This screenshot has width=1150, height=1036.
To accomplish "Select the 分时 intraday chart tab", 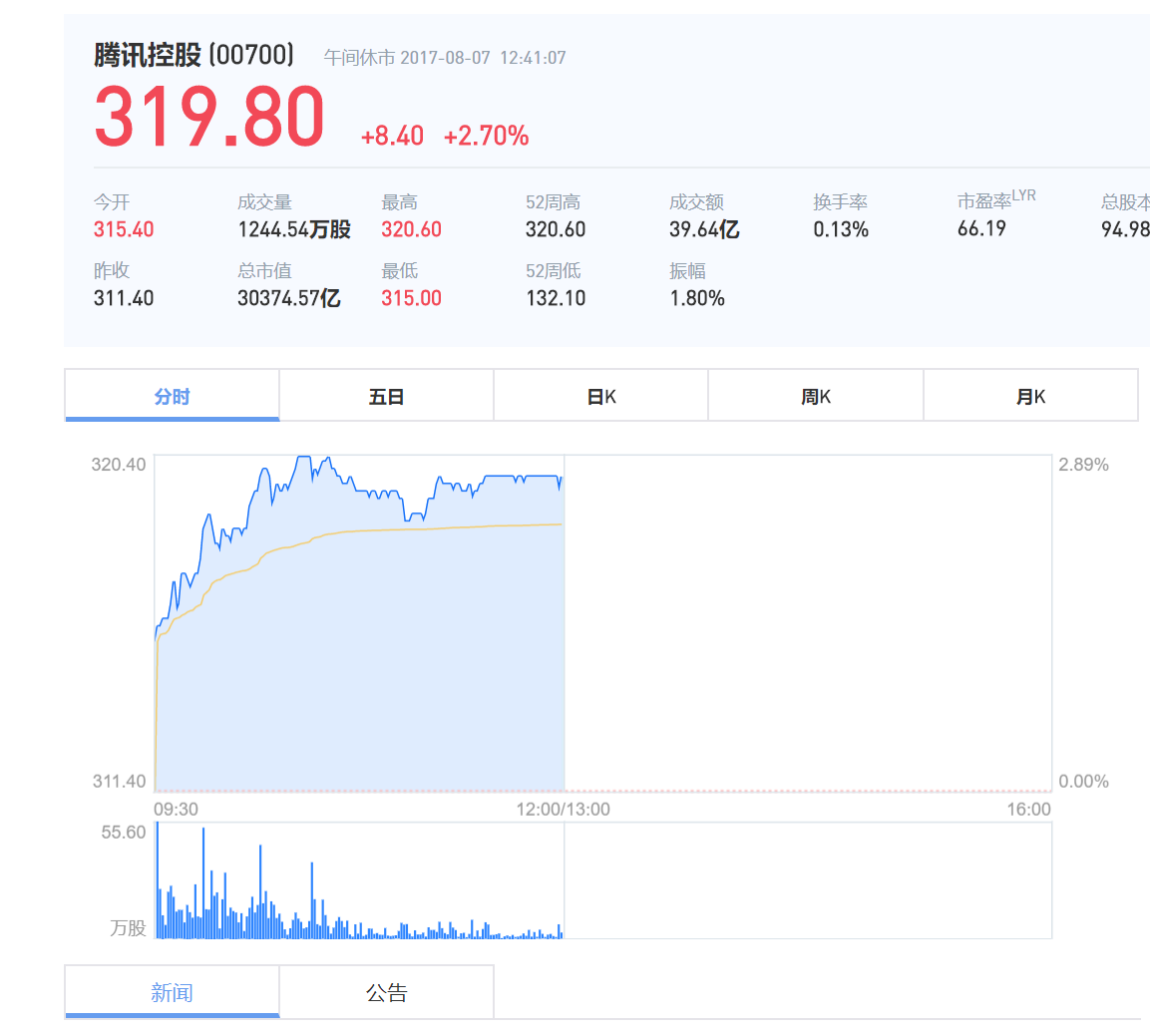I will [x=173, y=396].
